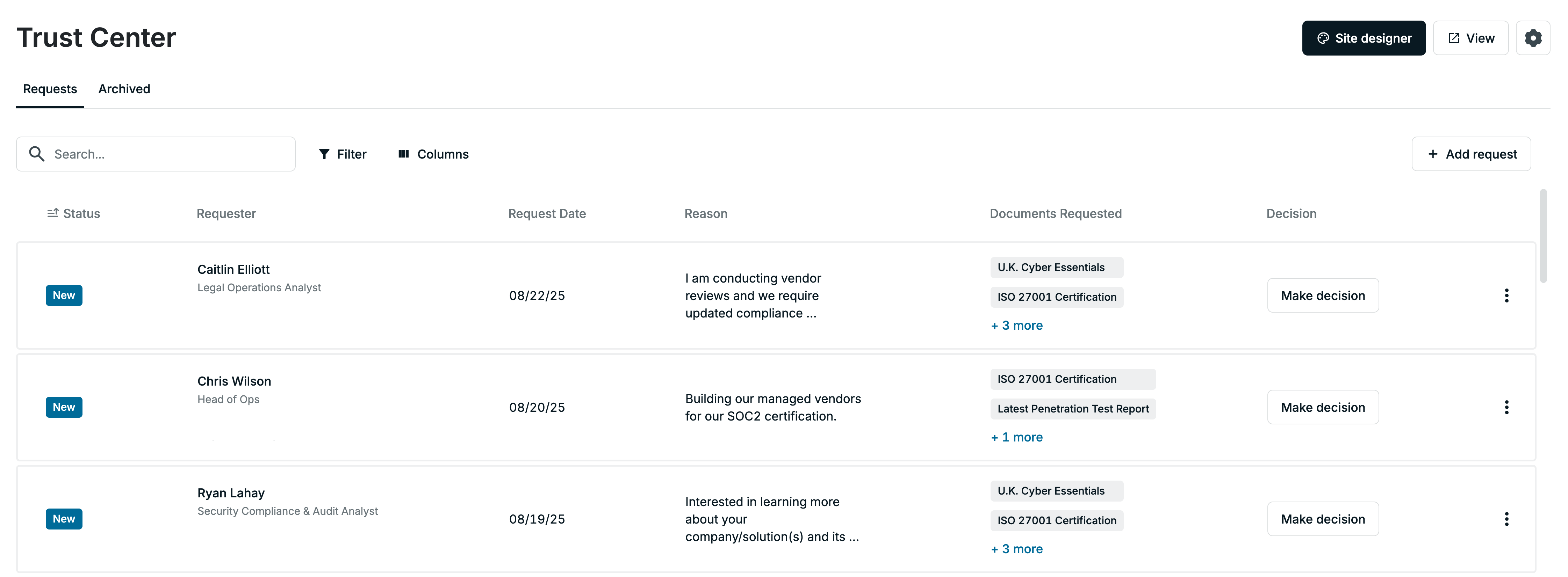The image size is (1568, 577).
Task: Open the kebab menu for Ryan Lahay
Action: point(1506,519)
